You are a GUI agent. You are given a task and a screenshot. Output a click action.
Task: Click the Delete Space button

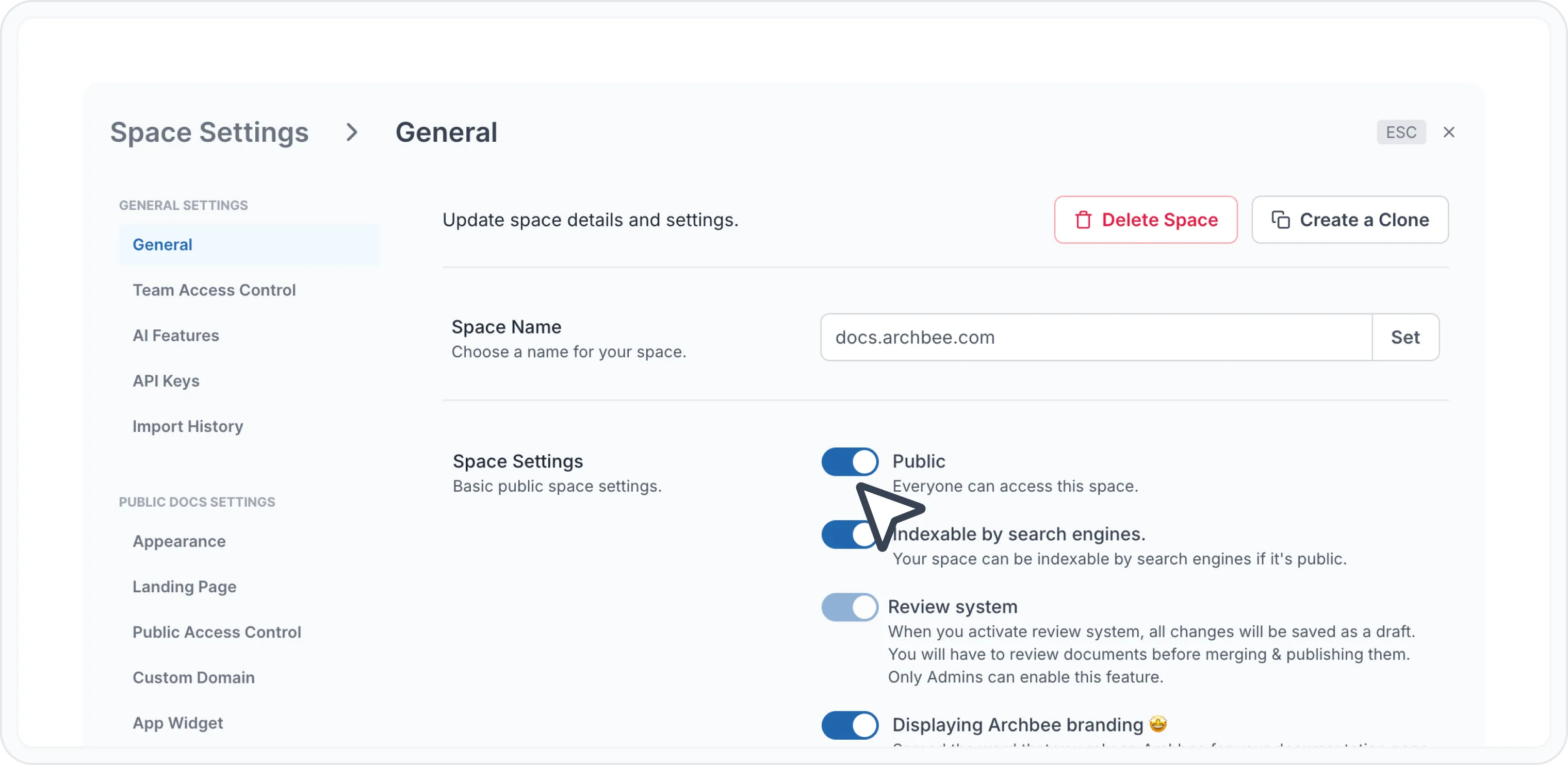click(1146, 220)
